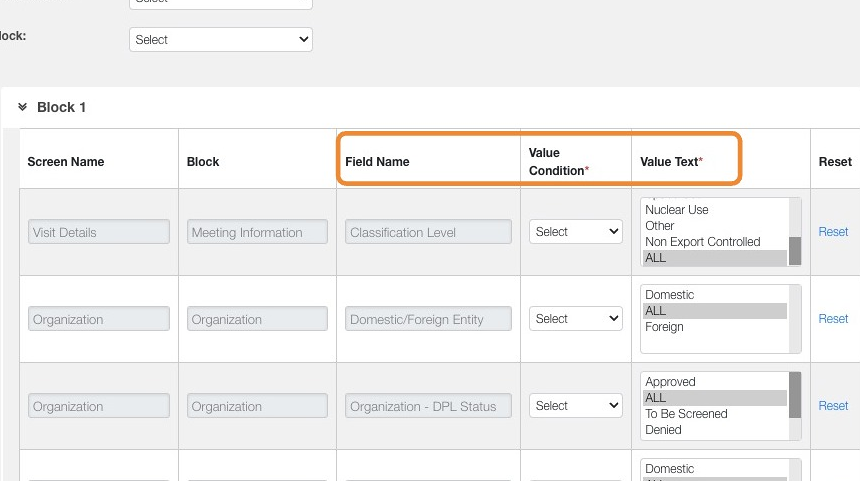Reset the Organization - DPL Status row
Viewport: 860px width, 481px height.
[833, 406]
